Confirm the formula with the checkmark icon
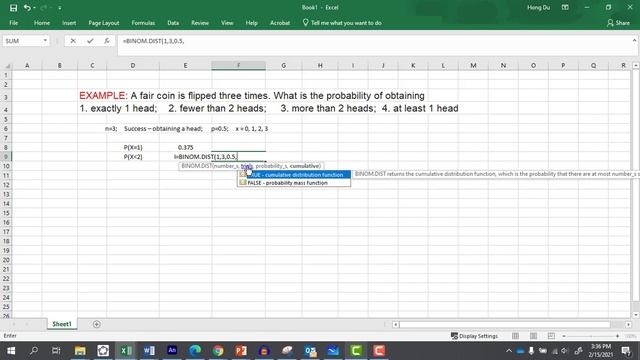 click(x=90, y=41)
